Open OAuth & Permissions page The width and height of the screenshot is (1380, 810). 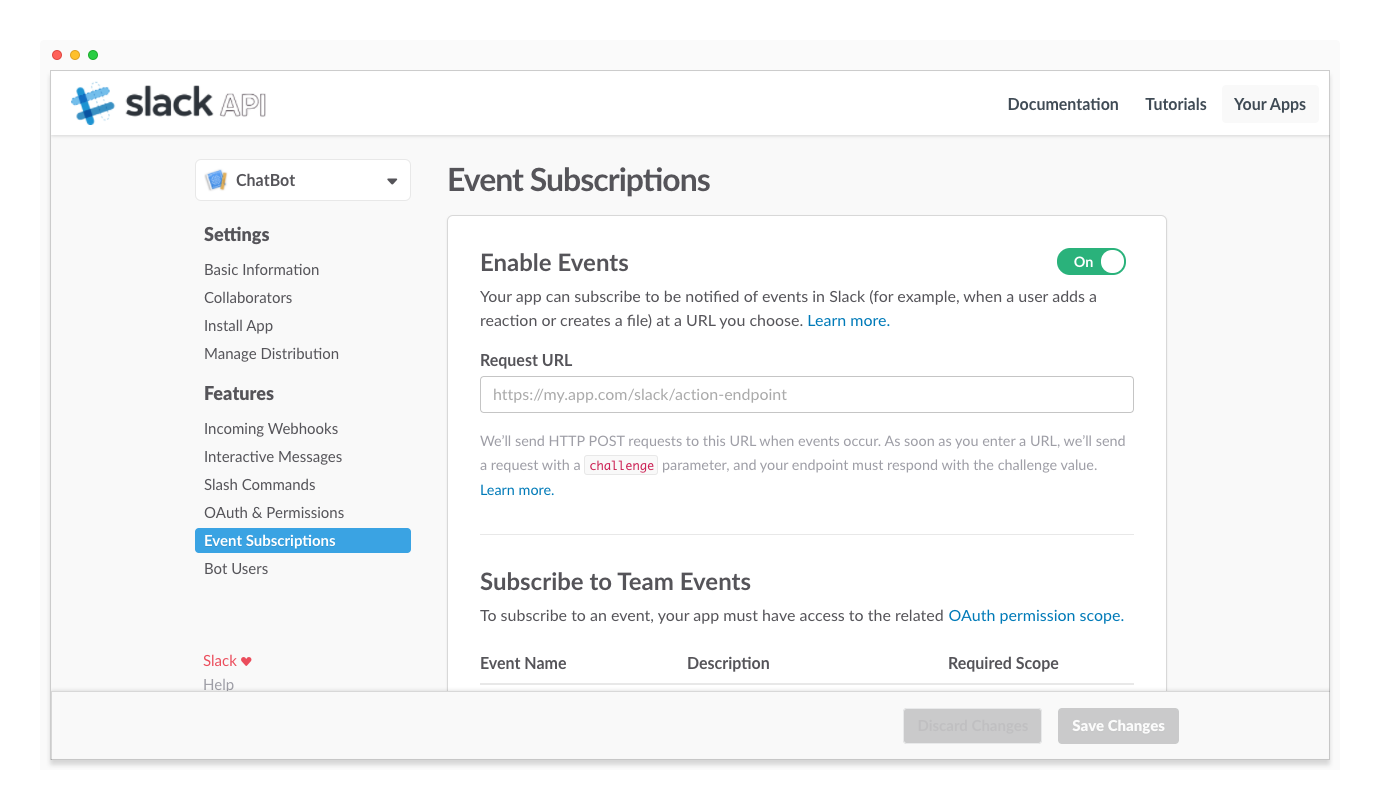[274, 513]
